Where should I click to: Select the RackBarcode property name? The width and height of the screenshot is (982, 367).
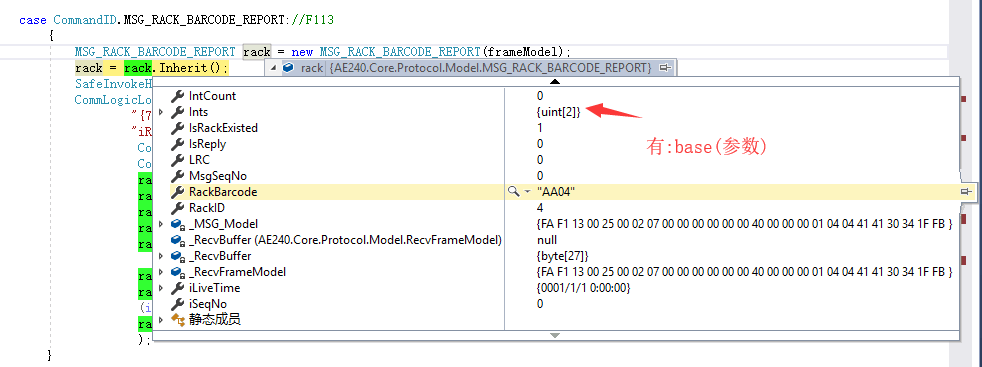[223, 192]
